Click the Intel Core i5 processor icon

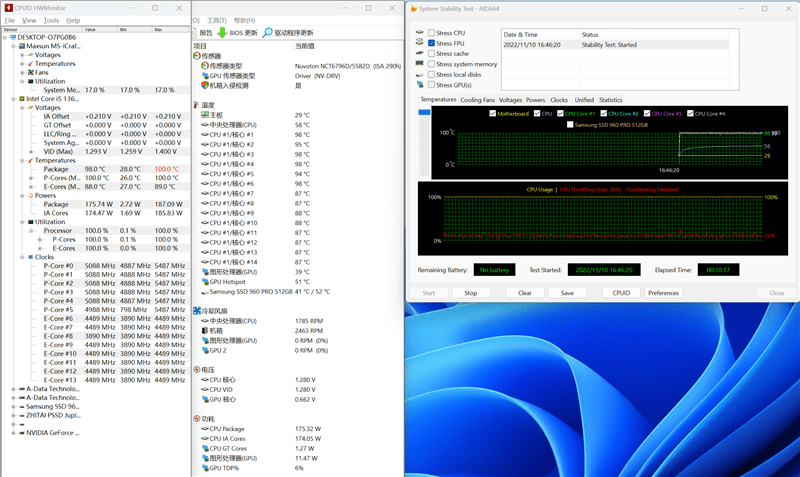click(x=22, y=99)
